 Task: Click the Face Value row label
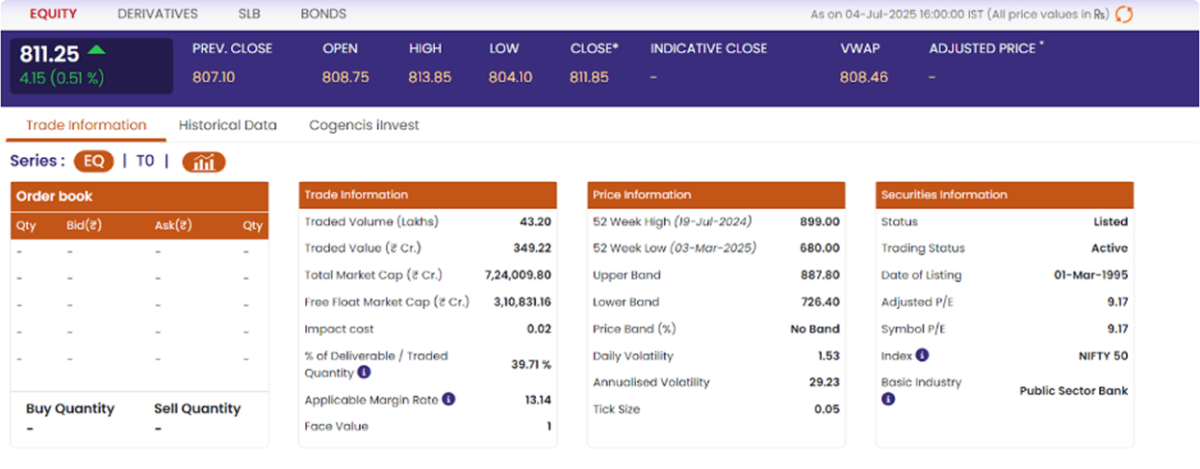click(x=336, y=427)
